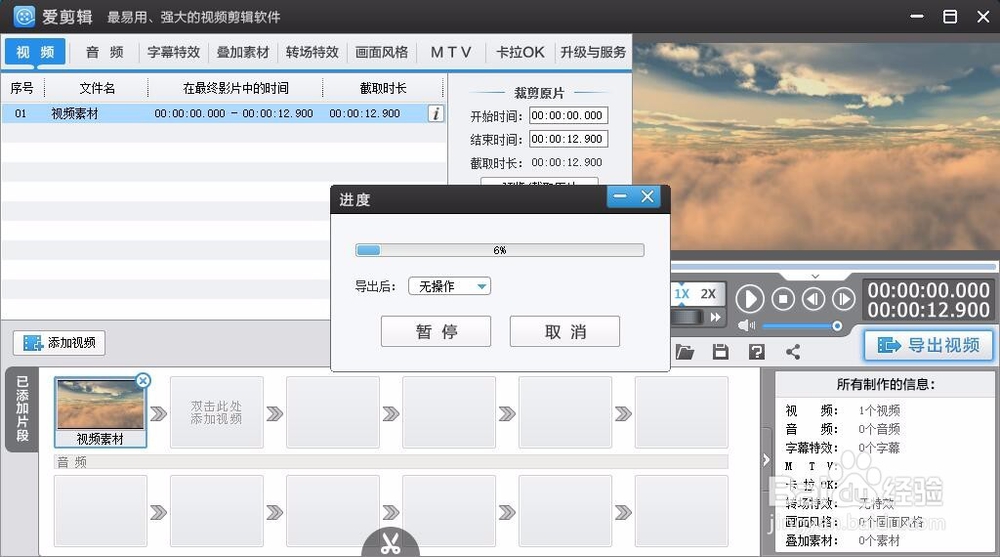Click the 导出视频 export button
Screen dimensions: 1000x557
point(929,346)
